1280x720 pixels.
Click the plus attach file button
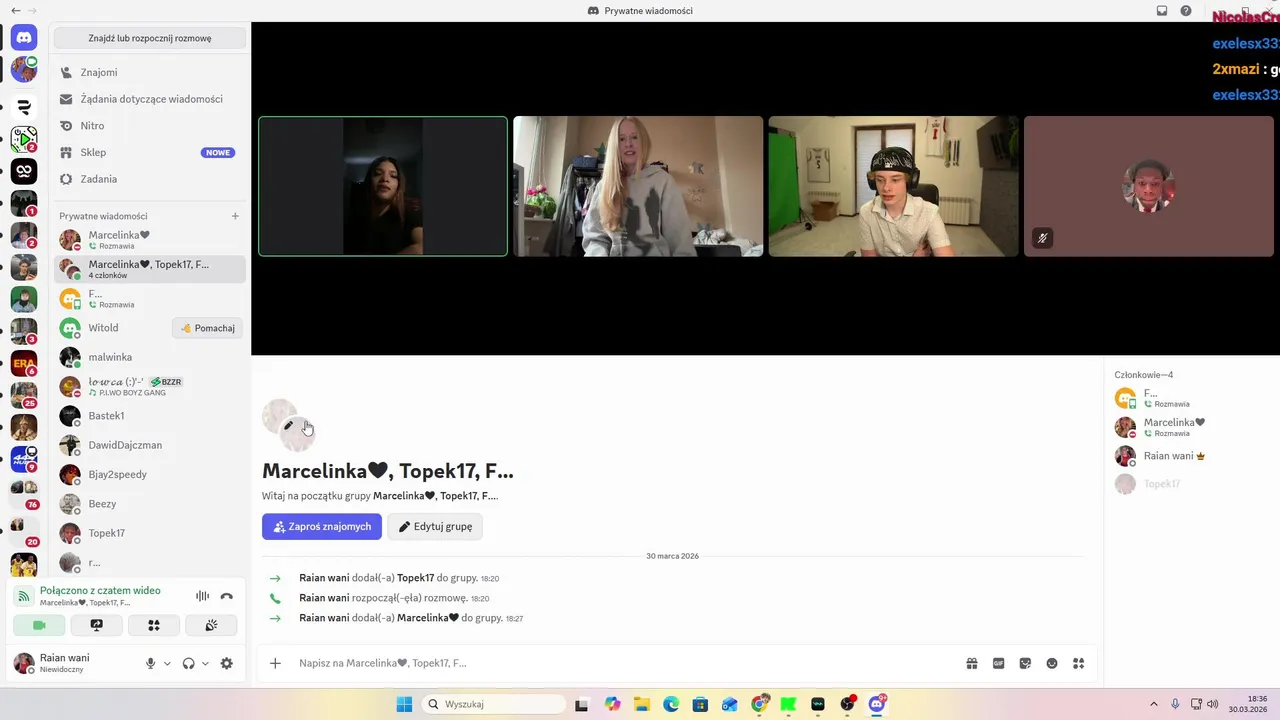pos(275,663)
